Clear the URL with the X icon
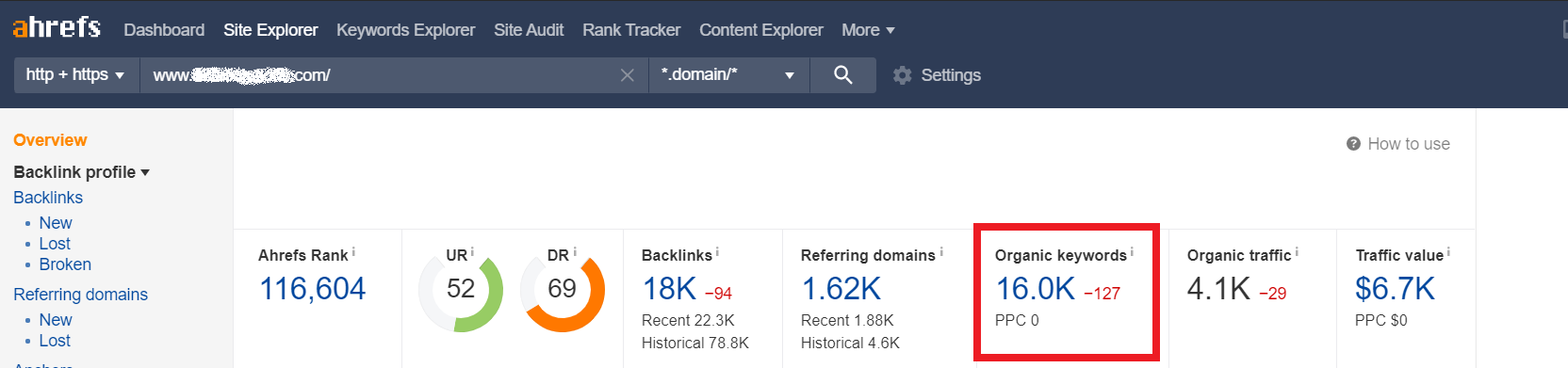 pos(628,75)
